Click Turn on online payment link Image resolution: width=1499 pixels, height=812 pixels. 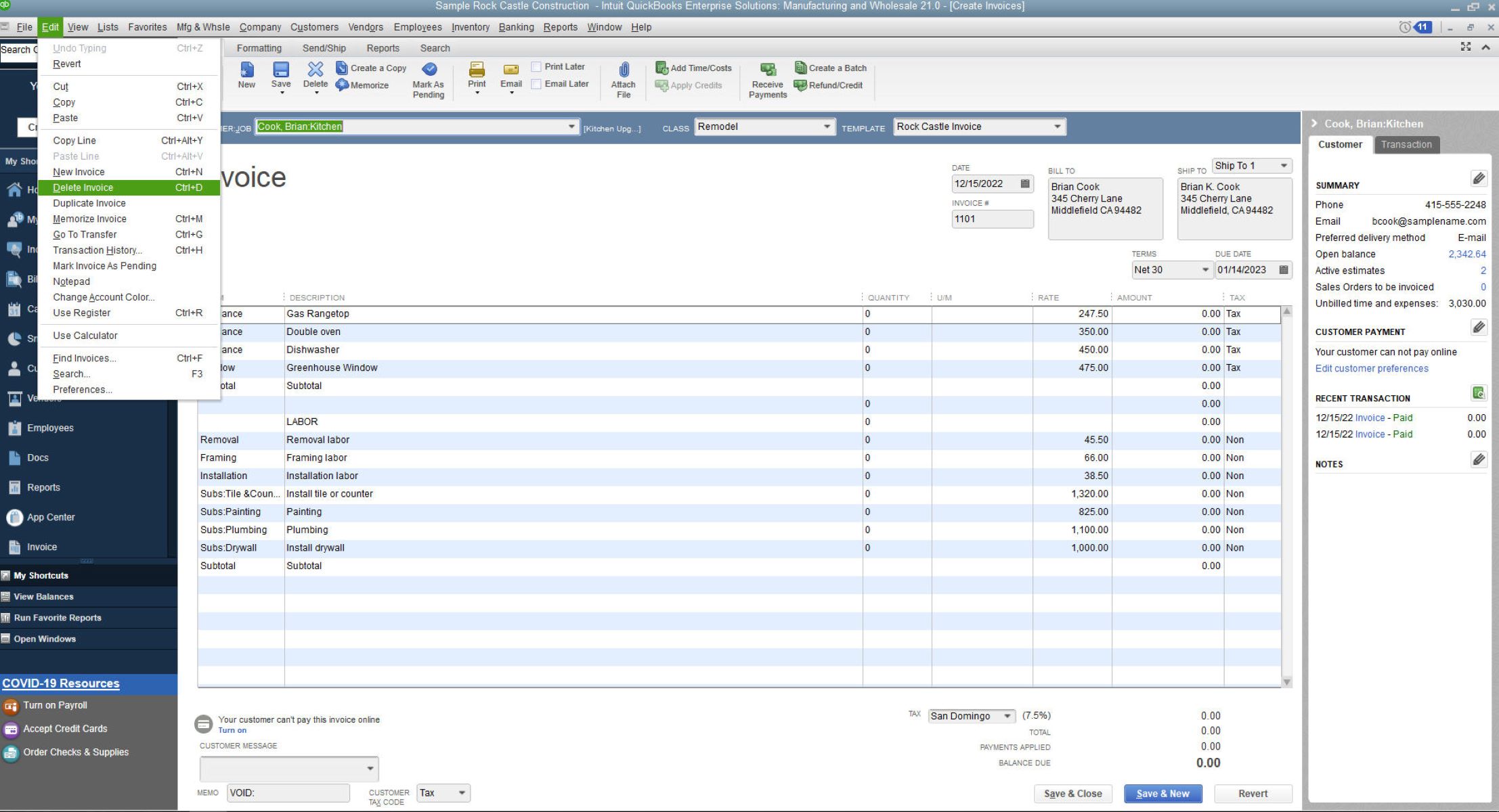pos(232,730)
